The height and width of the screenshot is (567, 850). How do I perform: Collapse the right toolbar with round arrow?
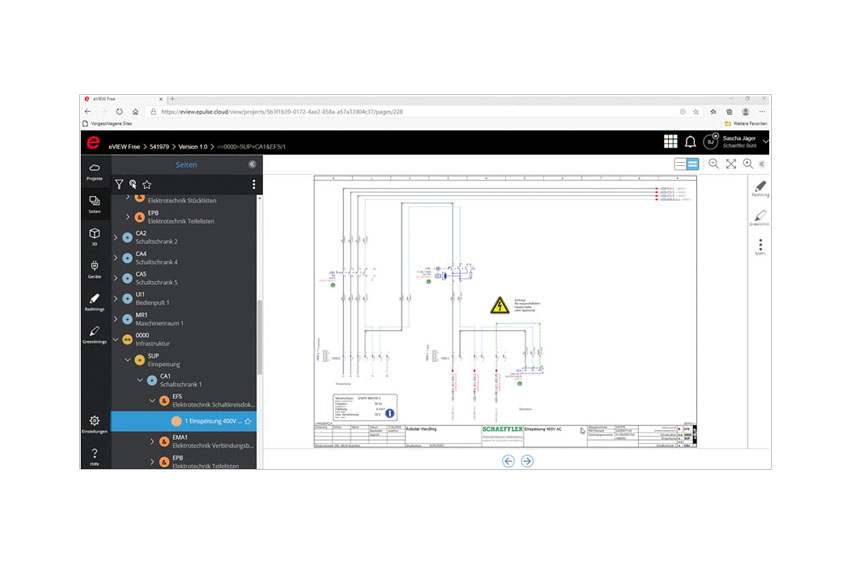tap(762, 164)
